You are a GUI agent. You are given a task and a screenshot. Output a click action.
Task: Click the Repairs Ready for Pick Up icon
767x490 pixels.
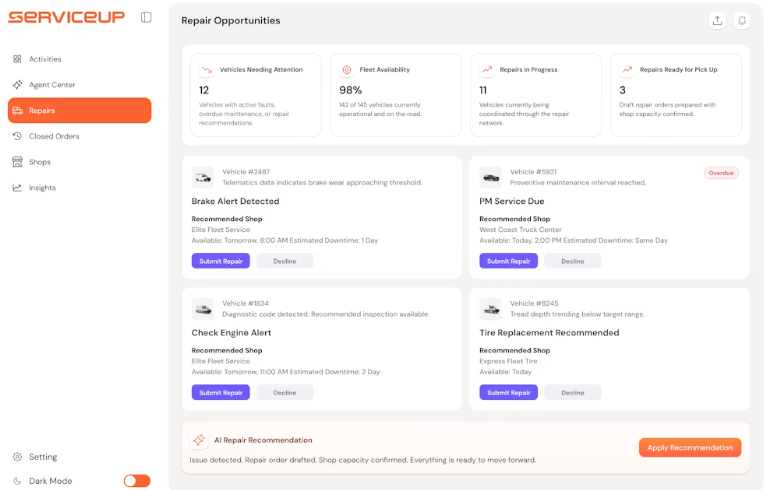pyautogui.click(x=627, y=70)
